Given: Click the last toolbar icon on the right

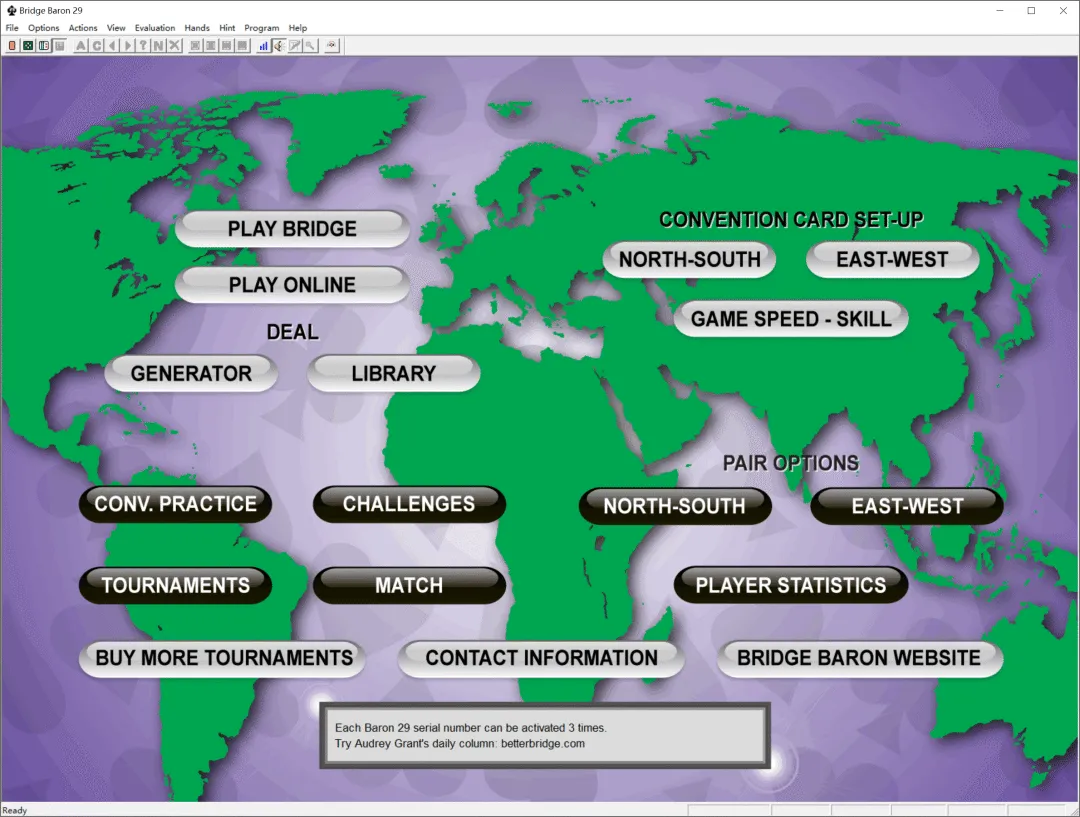Looking at the screenshot, I should click(332, 45).
